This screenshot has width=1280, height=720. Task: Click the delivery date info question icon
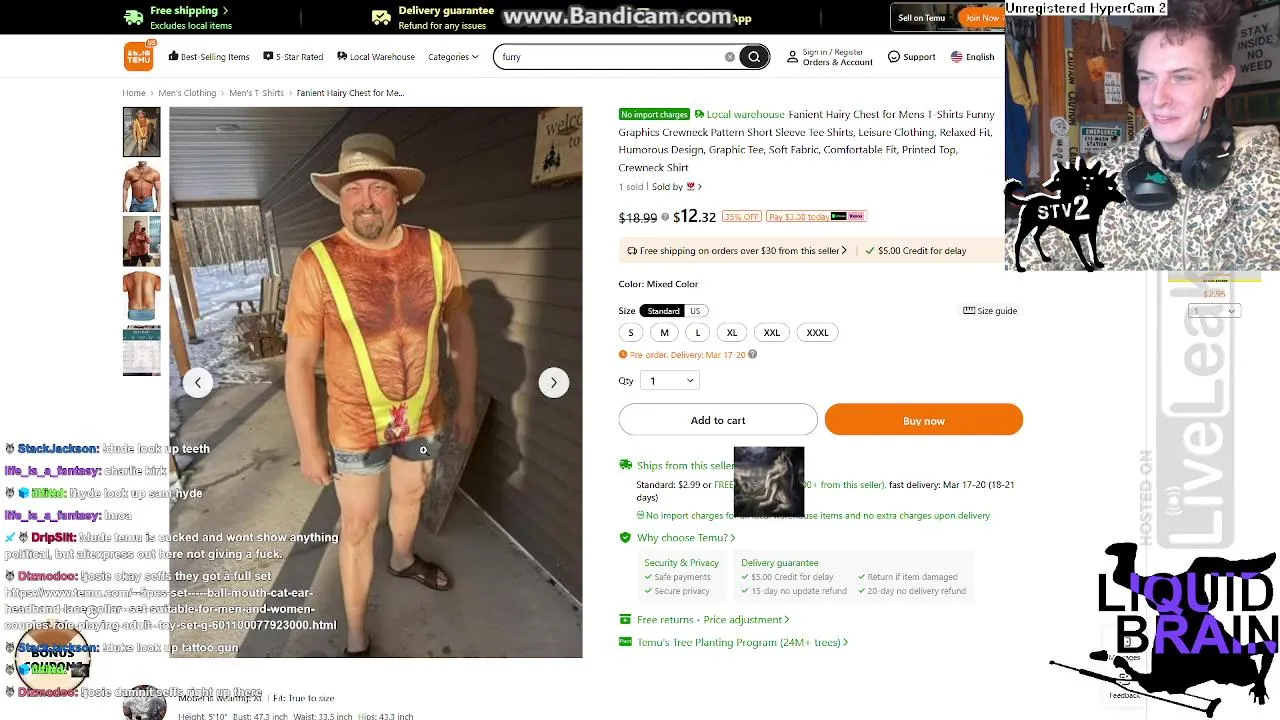pos(752,354)
